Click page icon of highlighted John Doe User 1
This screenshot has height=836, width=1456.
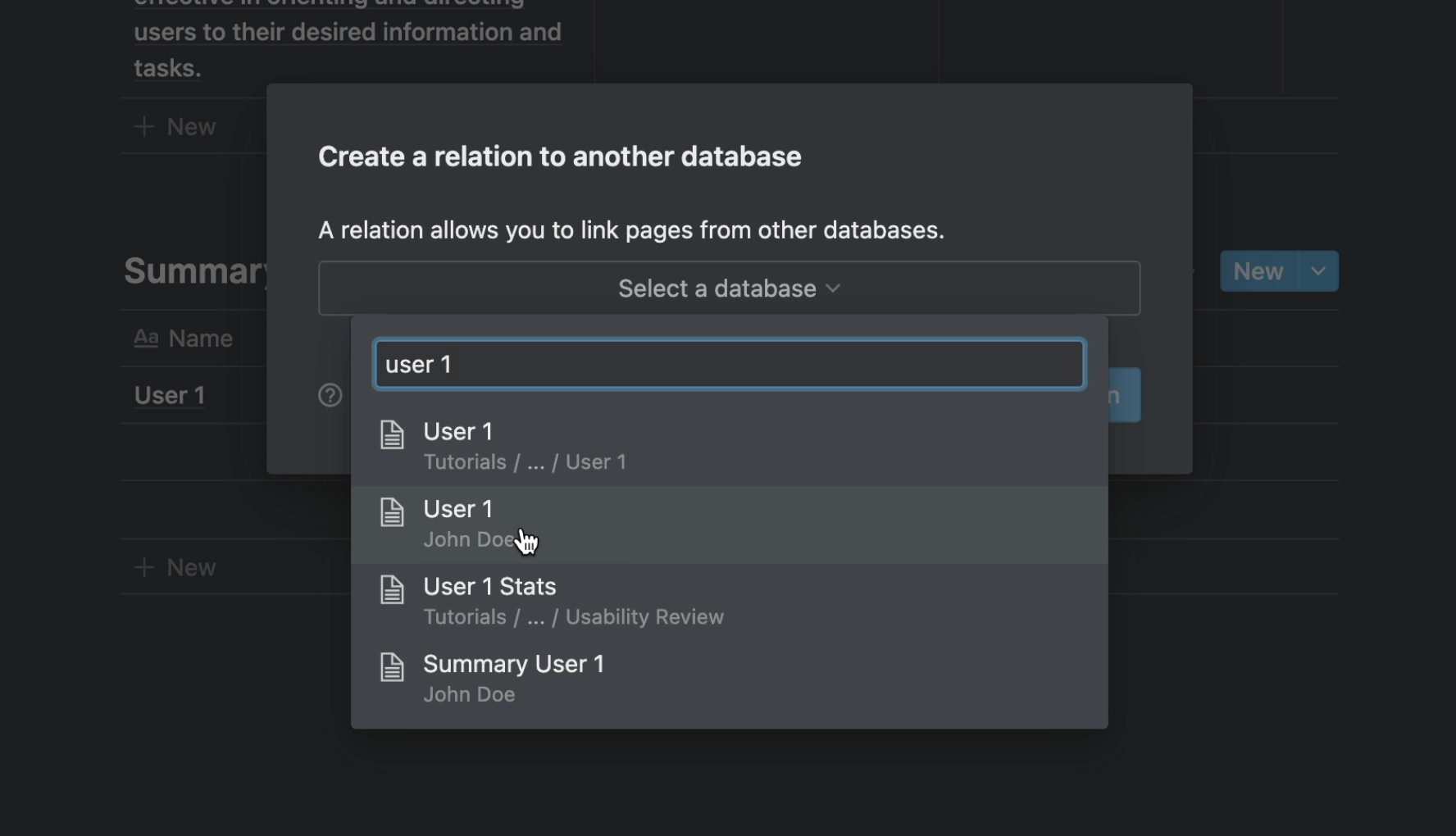pos(392,512)
